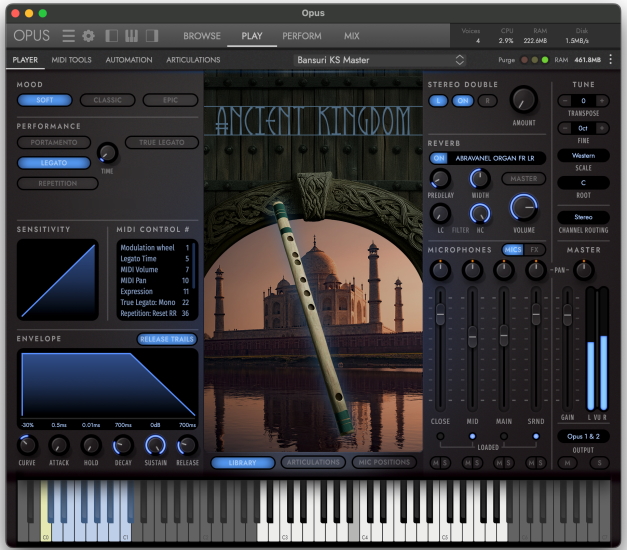Image resolution: width=627 pixels, height=550 pixels.
Task: Enable True Legato mode
Action: (162, 142)
